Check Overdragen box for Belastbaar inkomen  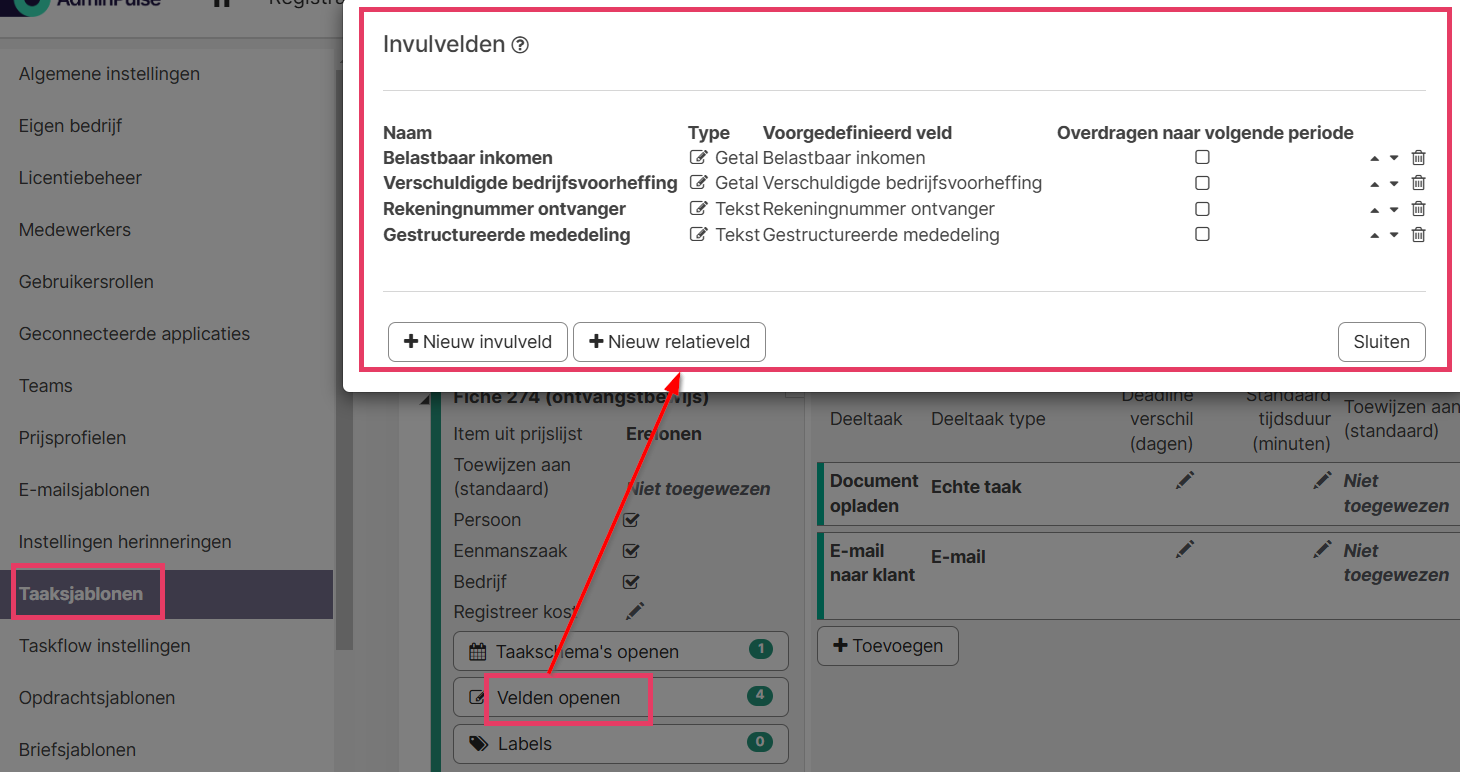(x=1202, y=158)
